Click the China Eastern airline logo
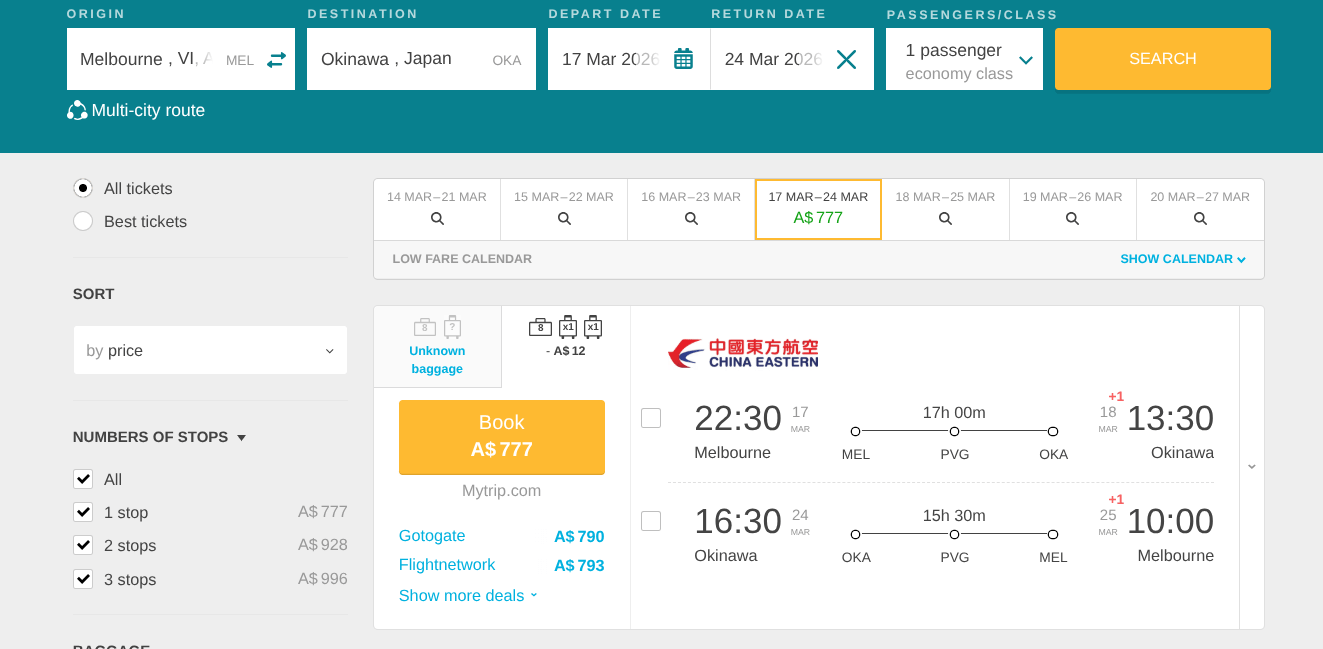This screenshot has height=649, width=1323. 743,353
